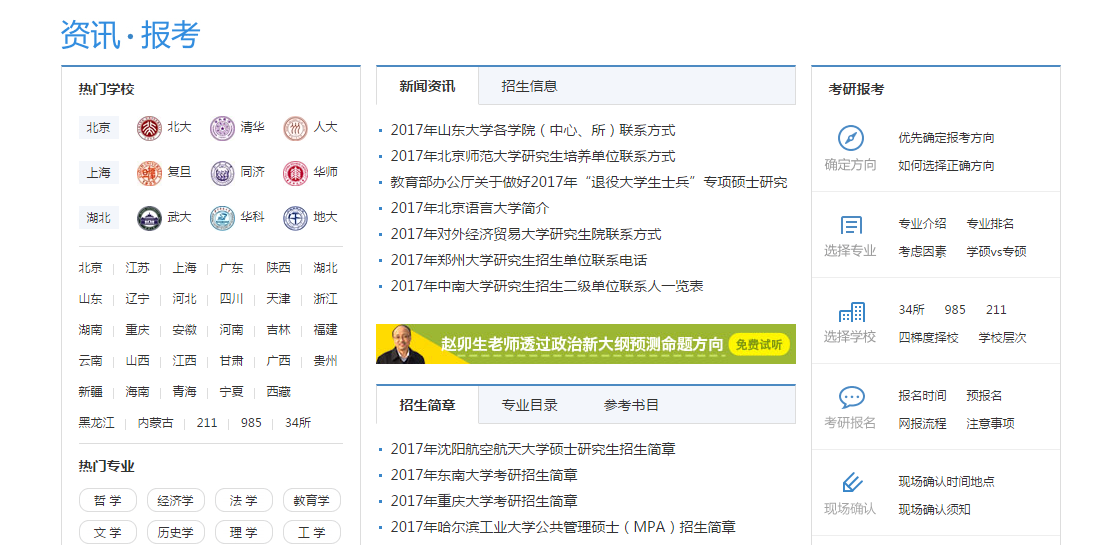This screenshot has width=1093, height=545.
Task: Select the 上海 region tag beside 复旦
Action: (x=99, y=173)
